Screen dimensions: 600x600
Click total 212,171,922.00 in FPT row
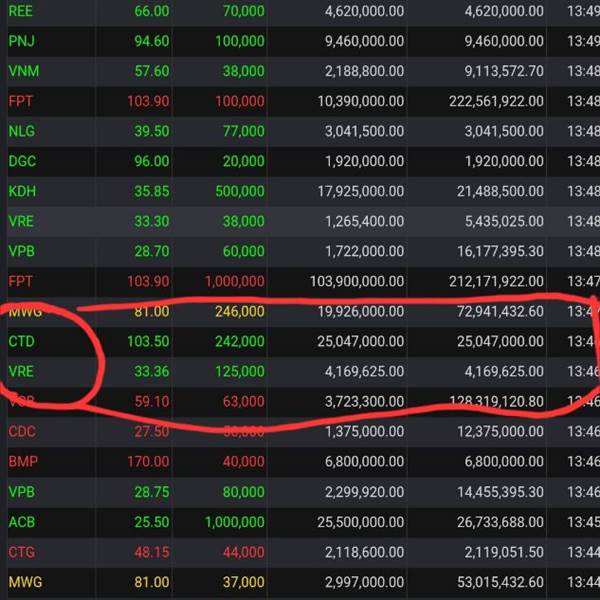[x=496, y=282]
